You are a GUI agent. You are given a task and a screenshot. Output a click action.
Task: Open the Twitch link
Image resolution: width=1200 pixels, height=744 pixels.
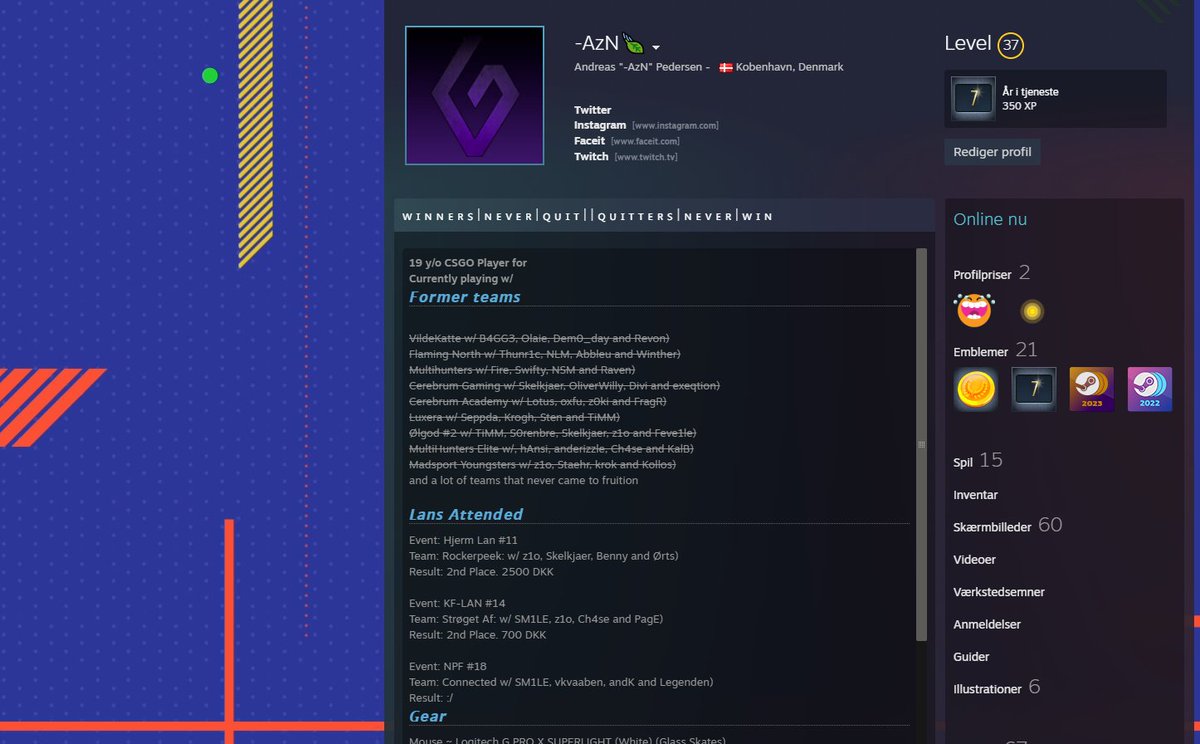(591, 157)
